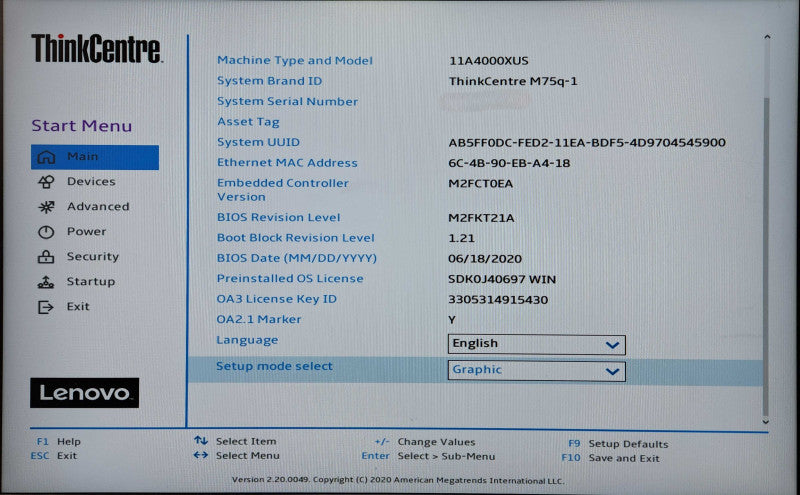Image resolution: width=800 pixels, height=495 pixels.
Task: Click the Machine Type and Model label
Action: [295, 60]
